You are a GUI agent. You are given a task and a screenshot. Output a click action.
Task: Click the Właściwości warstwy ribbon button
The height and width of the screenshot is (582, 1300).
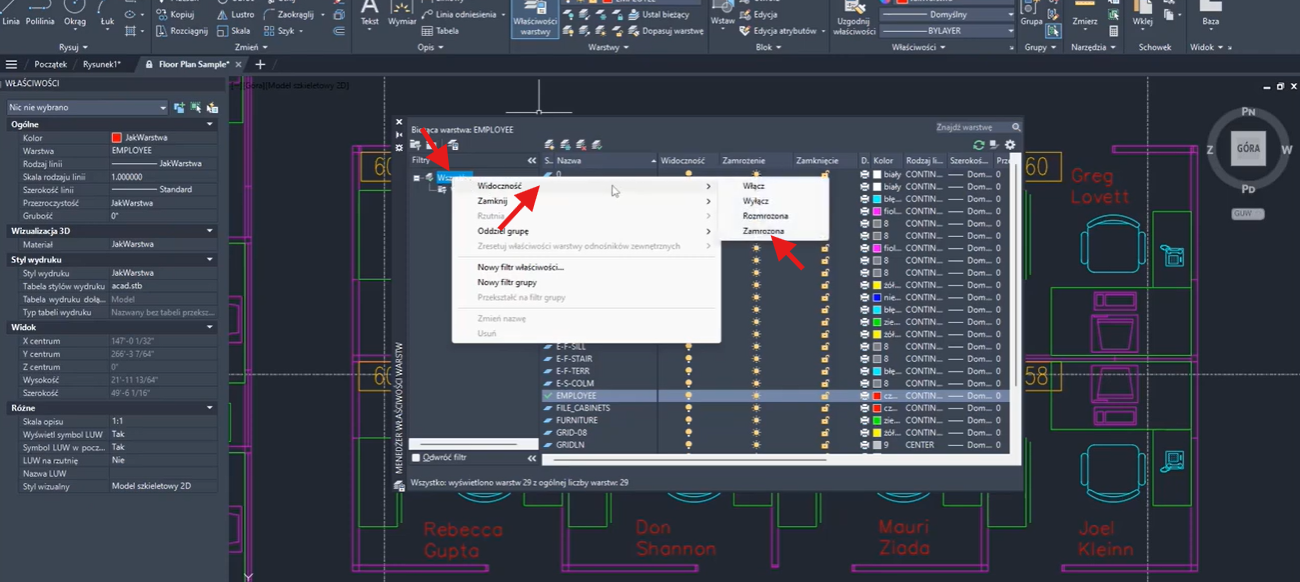535,19
